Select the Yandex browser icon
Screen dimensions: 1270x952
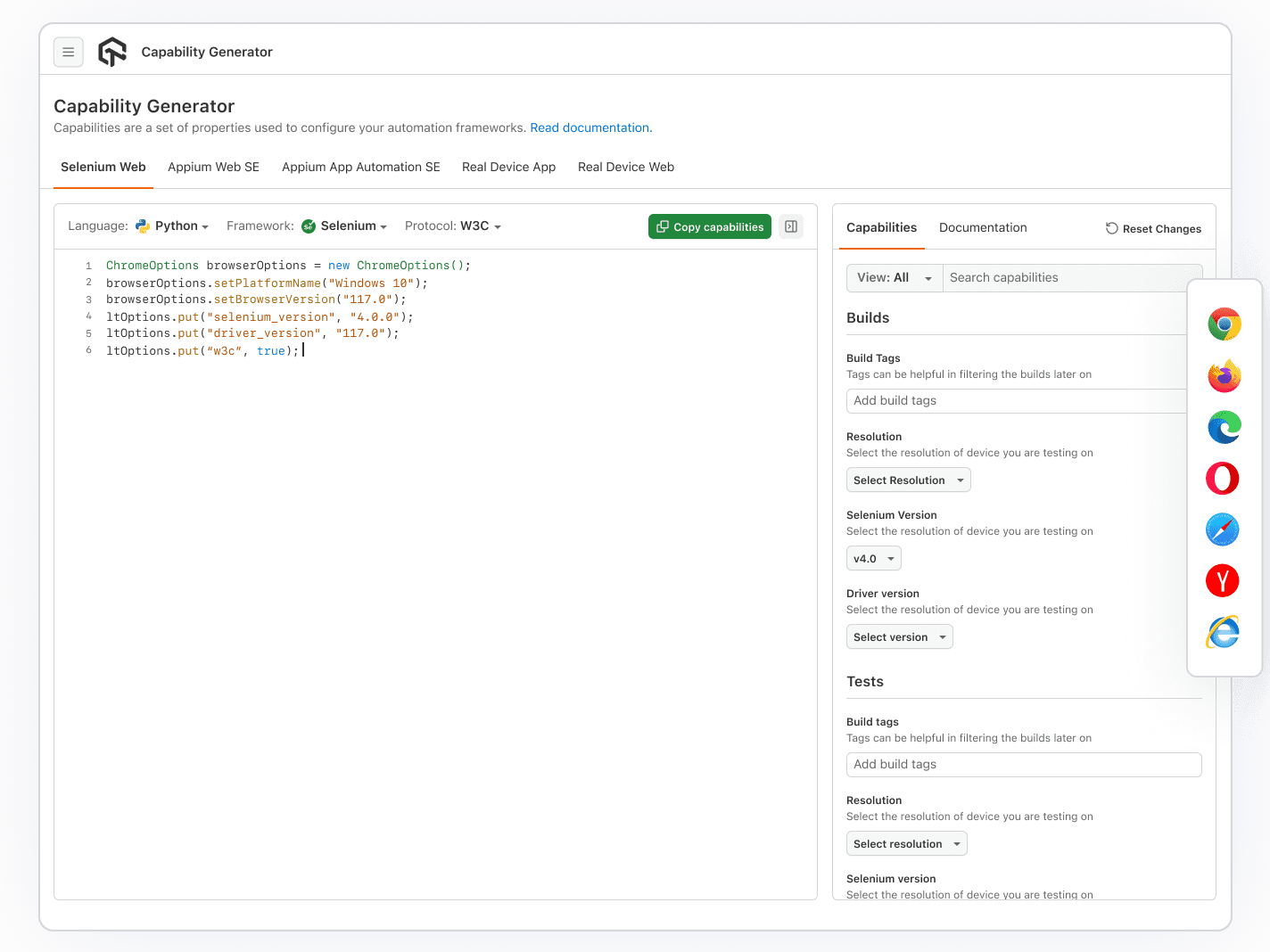tap(1222, 580)
